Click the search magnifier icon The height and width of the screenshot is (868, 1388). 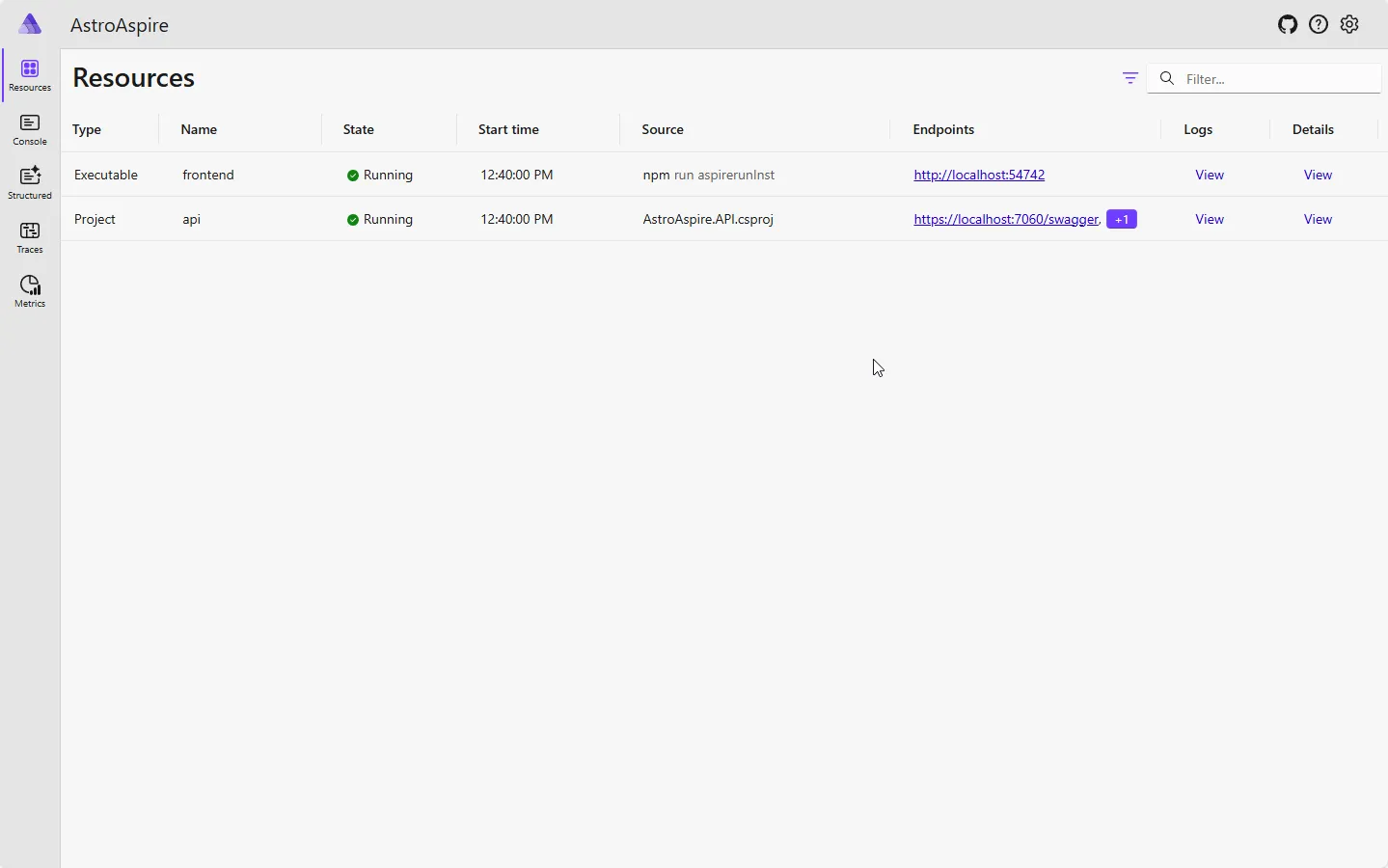1167,78
